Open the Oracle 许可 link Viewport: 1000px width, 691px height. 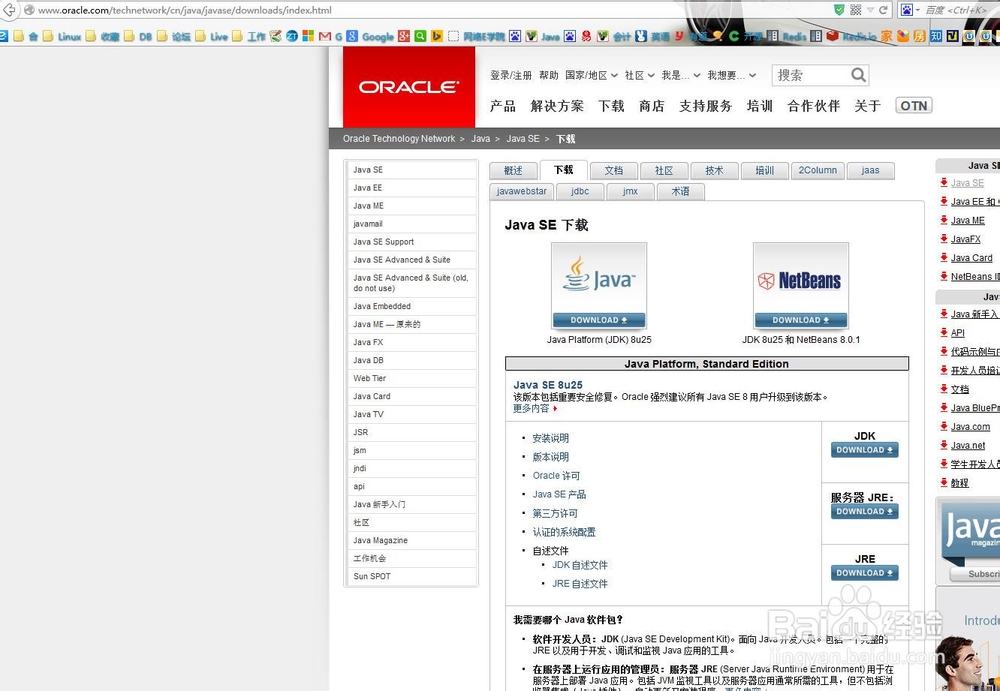point(556,476)
